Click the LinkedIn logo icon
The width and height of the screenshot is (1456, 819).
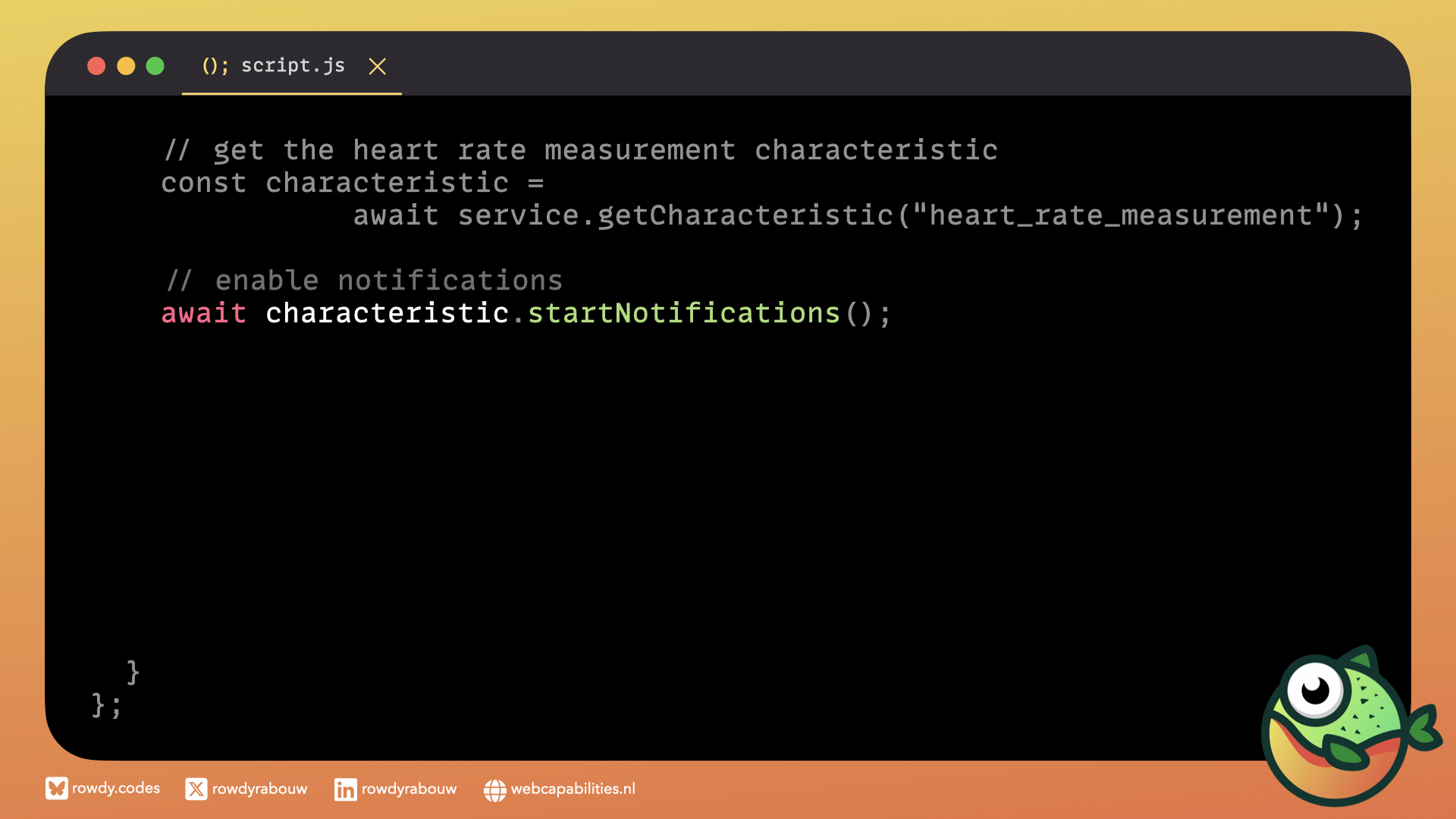tap(345, 789)
